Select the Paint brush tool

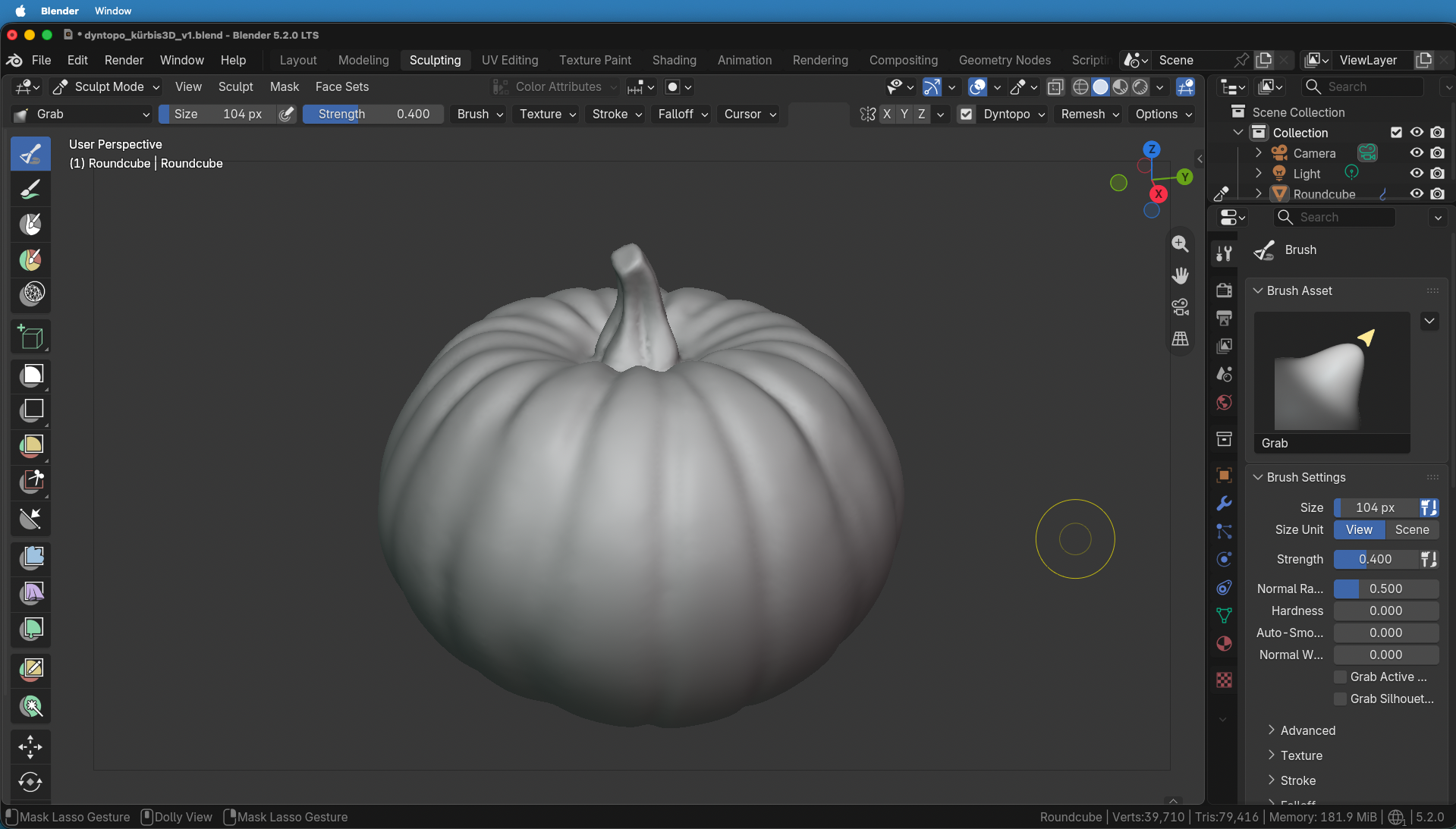coord(31,189)
